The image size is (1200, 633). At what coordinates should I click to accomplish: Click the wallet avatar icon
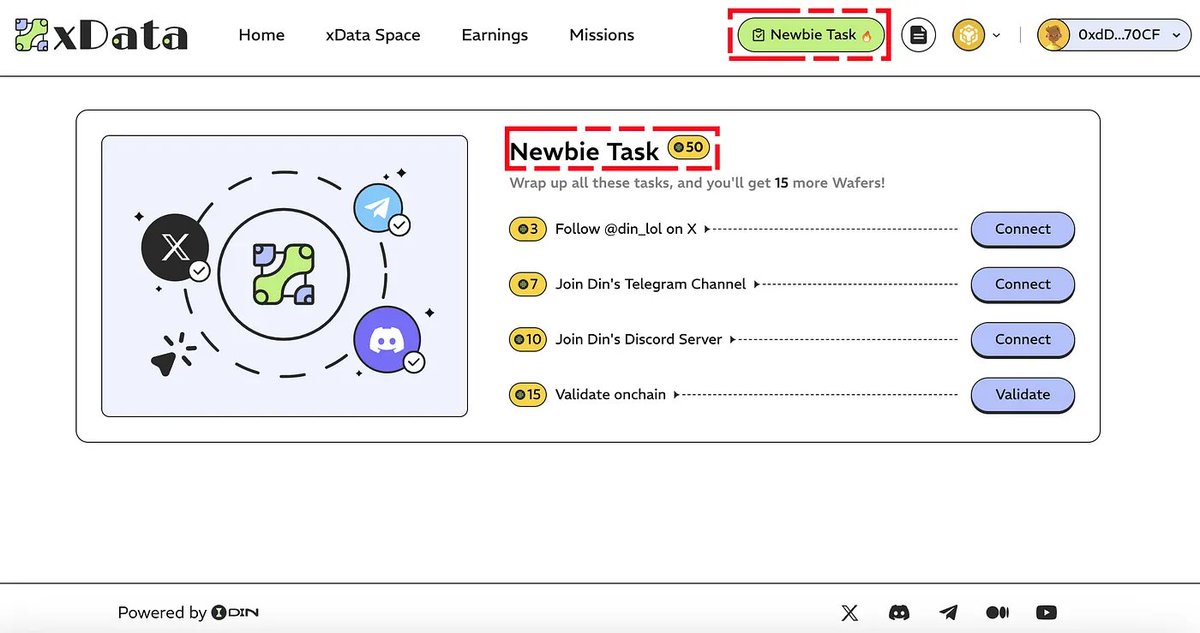pyautogui.click(x=1054, y=35)
